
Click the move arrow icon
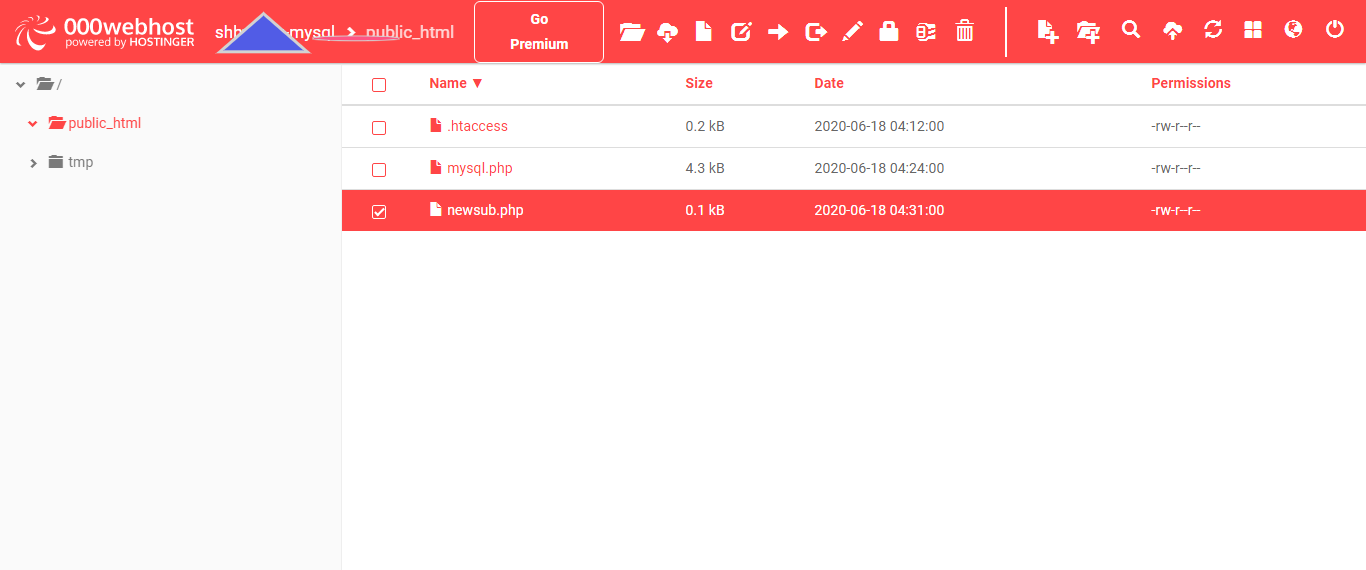click(778, 31)
